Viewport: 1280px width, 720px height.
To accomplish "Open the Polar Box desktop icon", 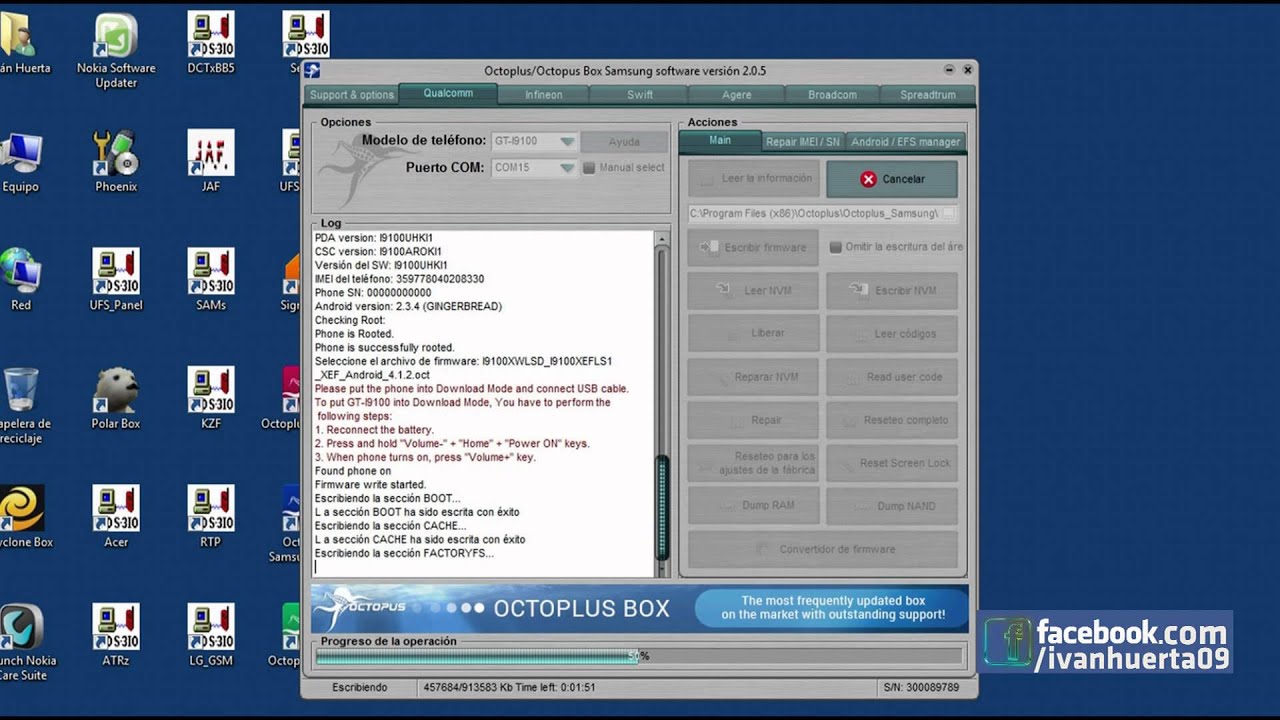I will point(116,398).
